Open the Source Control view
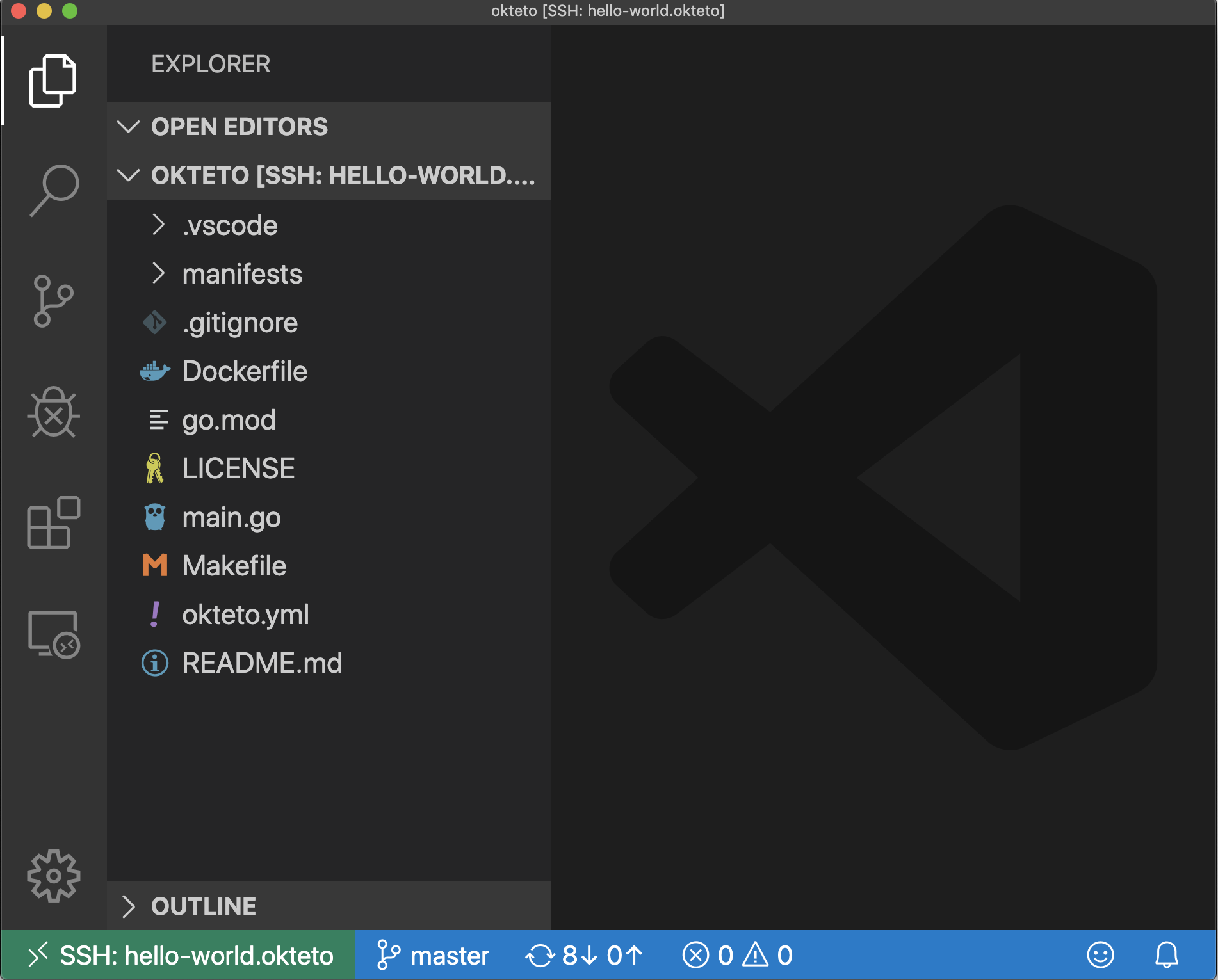This screenshot has height=980, width=1218. (x=53, y=301)
